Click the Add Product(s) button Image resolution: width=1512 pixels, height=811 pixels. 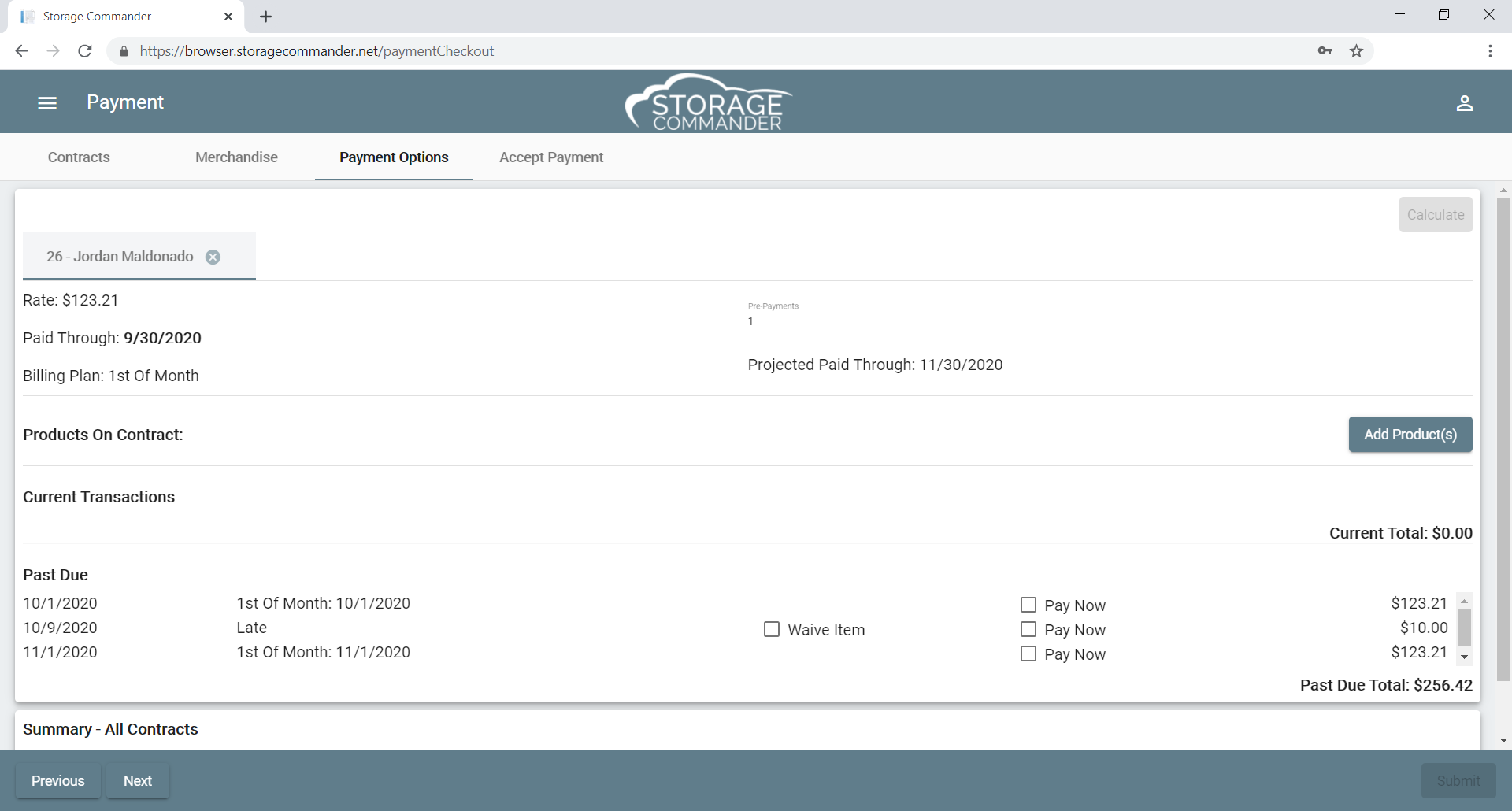click(x=1410, y=434)
